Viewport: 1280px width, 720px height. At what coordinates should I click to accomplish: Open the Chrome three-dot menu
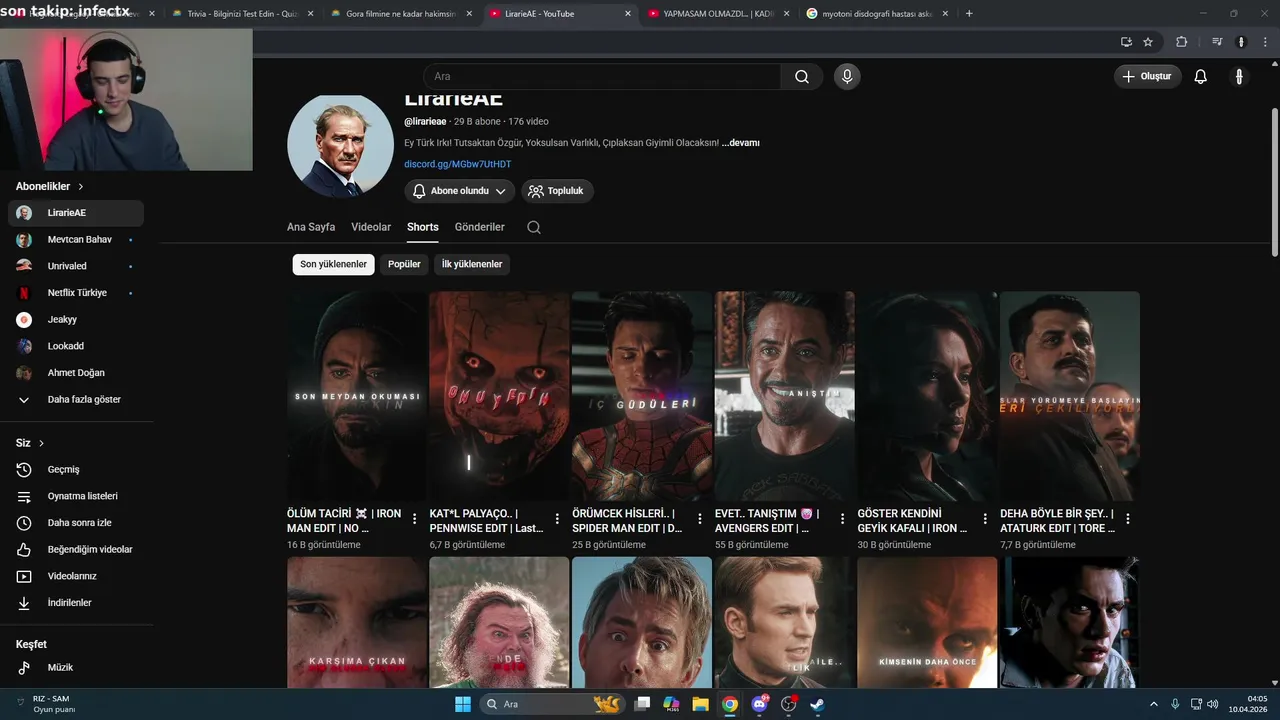(x=1265, y=42)
